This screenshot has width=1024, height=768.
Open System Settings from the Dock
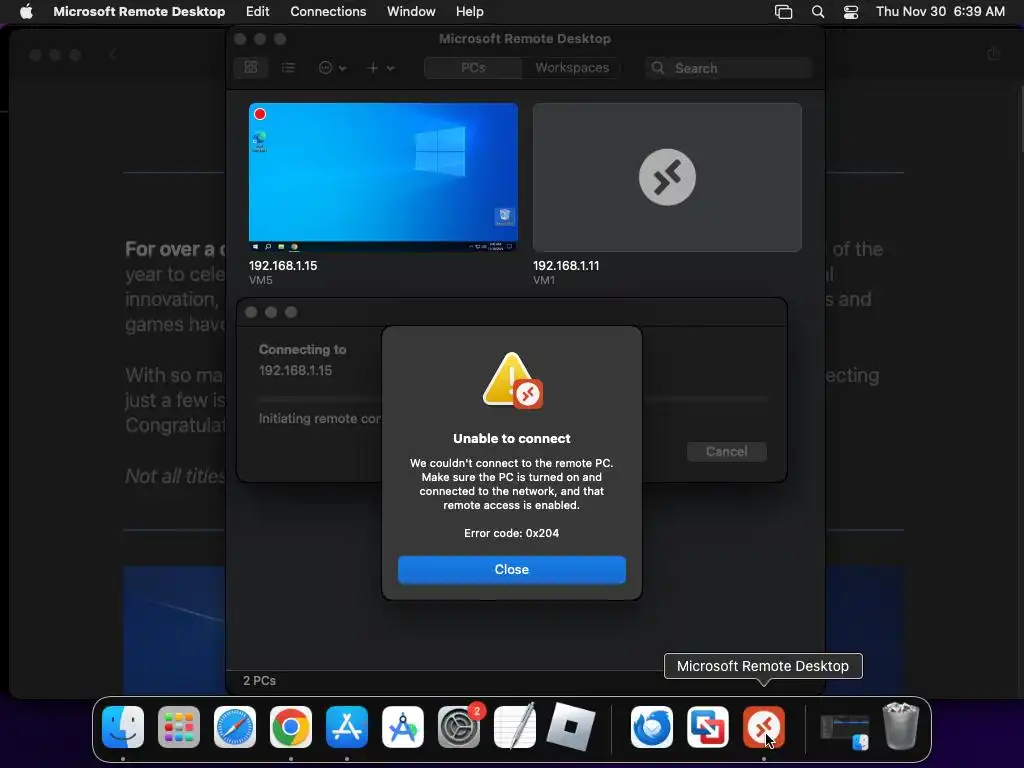459,727
